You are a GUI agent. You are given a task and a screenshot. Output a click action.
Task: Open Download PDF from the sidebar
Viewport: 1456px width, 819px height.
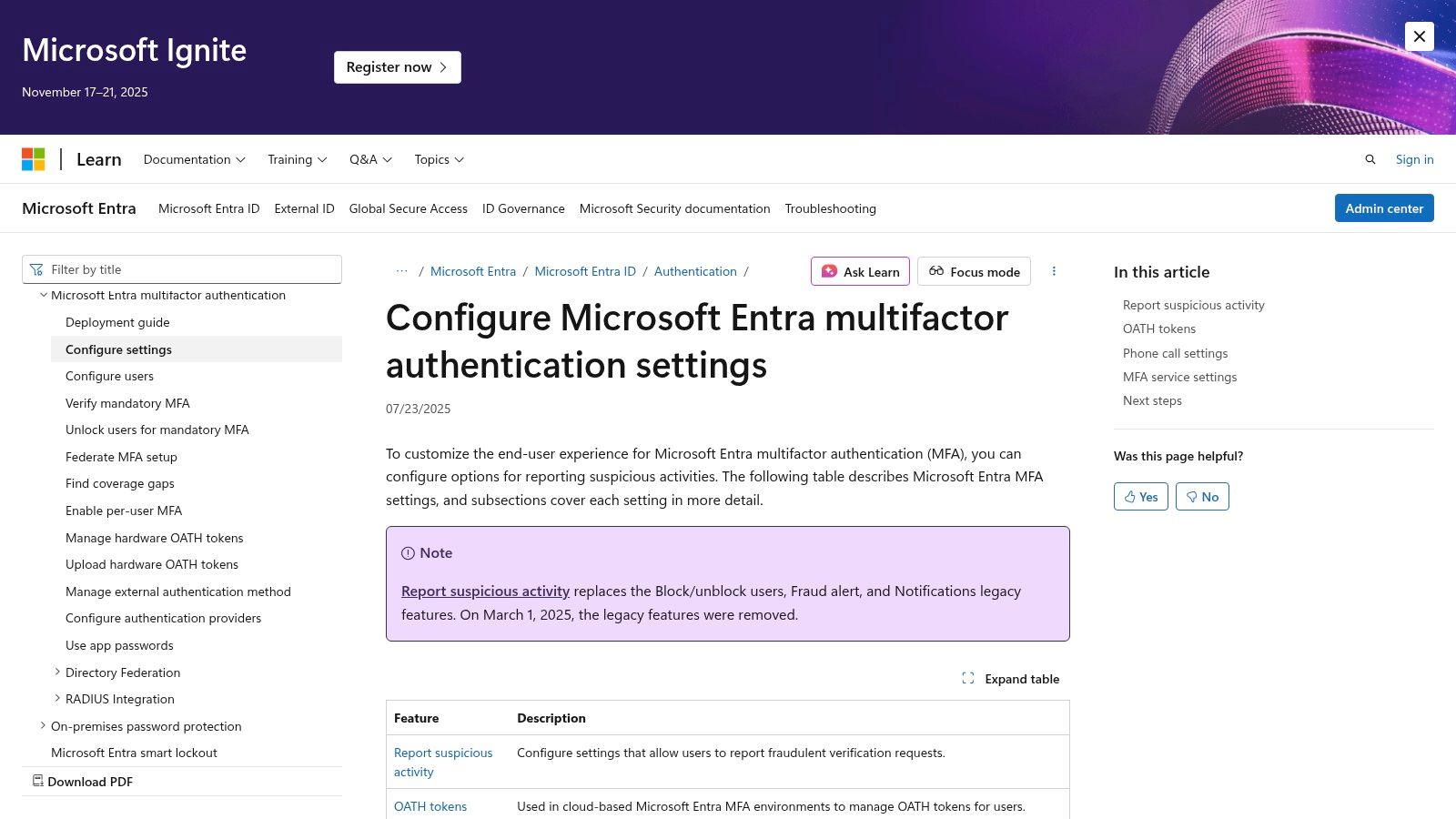coord(89,781)
